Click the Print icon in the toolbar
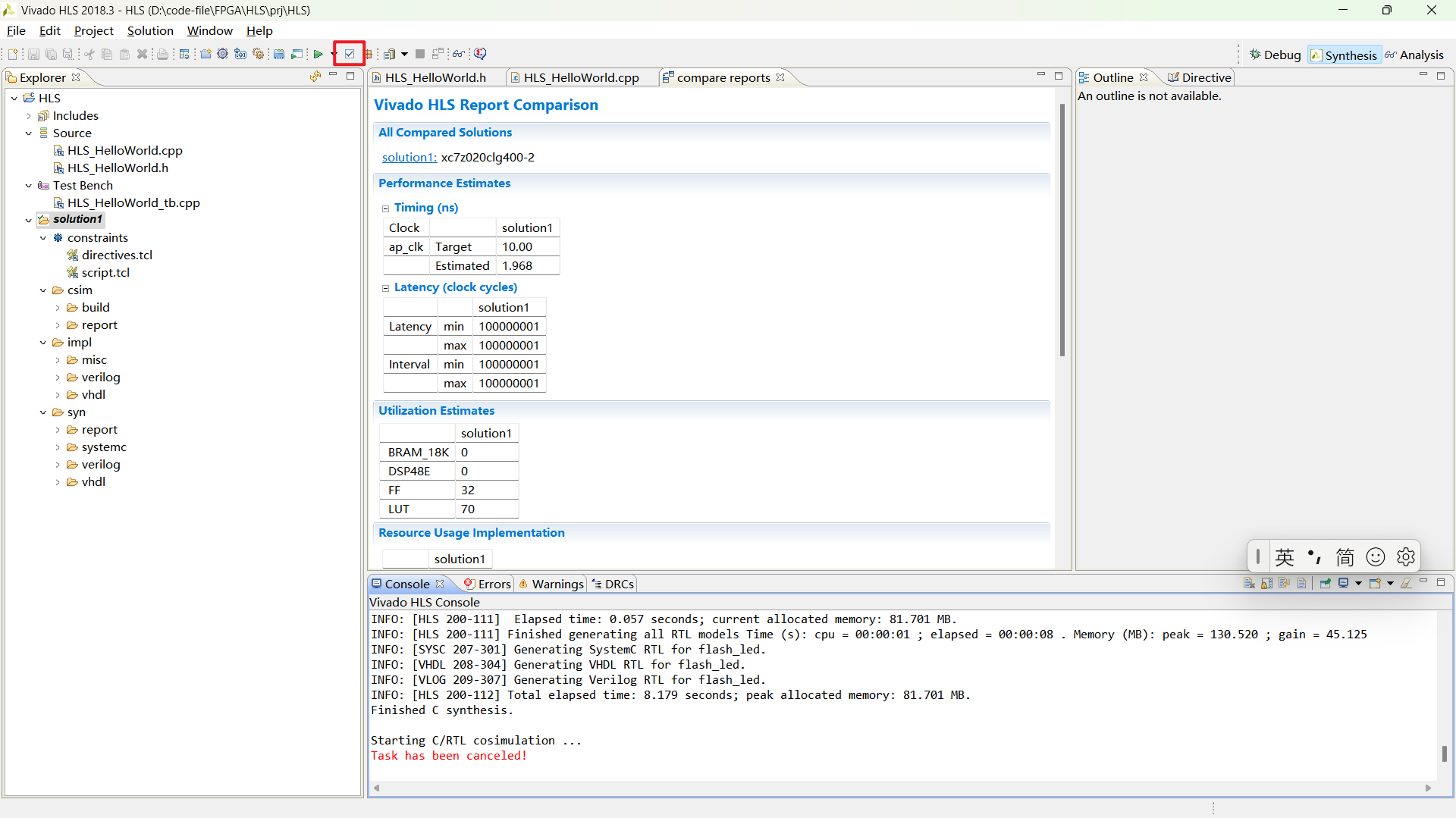The image size is (1456, 818). click(162, 54)
